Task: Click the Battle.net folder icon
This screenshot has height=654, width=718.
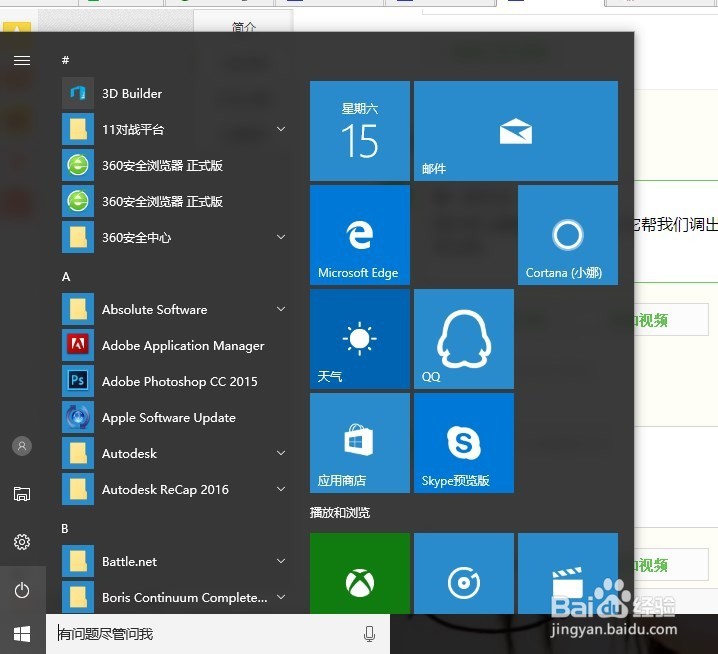Action: 78,561
